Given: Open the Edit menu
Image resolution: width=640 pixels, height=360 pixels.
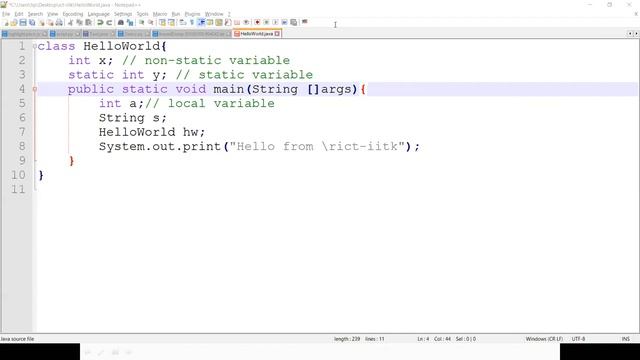Looking at the screenshot, I should pyautogui.click(x=19, y=14).
